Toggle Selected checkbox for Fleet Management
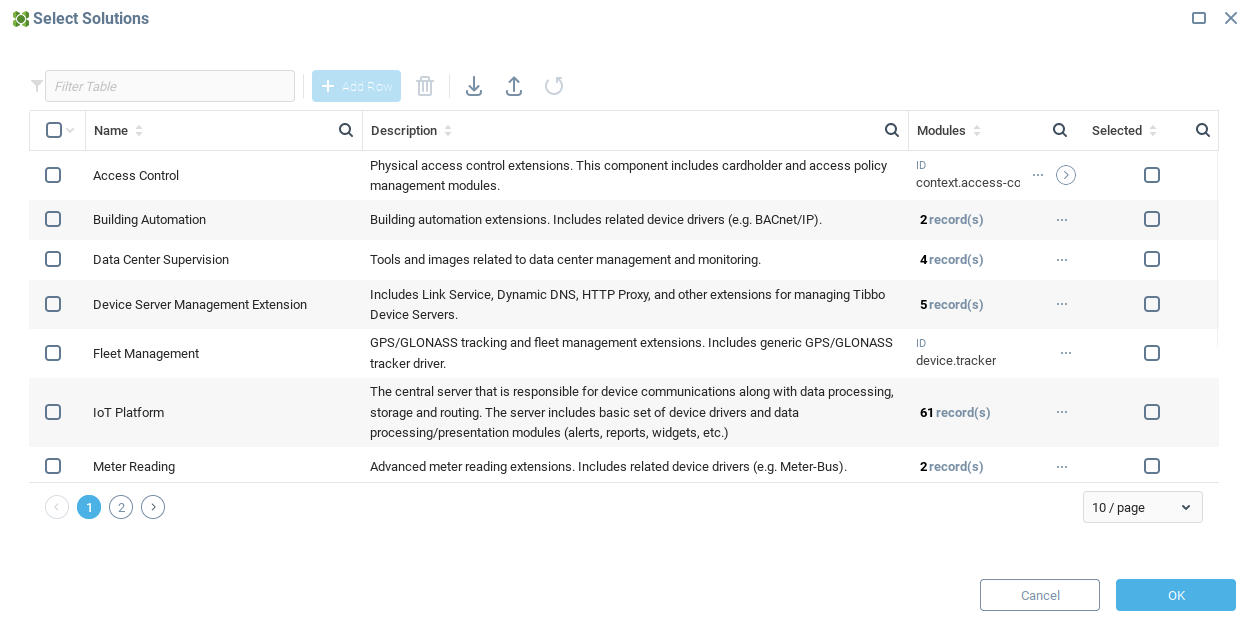Screen dimensions: 1245x623 (x=1152, y=353)
